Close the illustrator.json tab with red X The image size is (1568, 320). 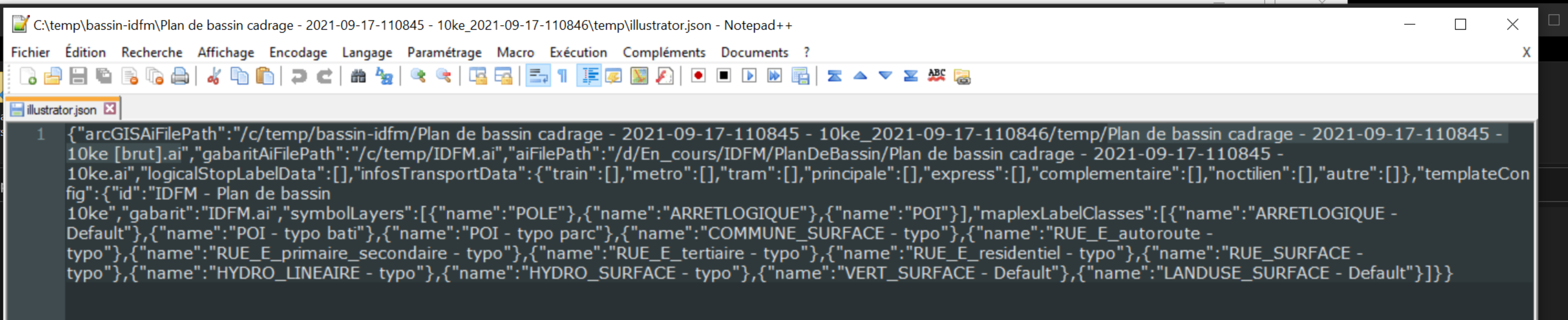click(109, 108)
